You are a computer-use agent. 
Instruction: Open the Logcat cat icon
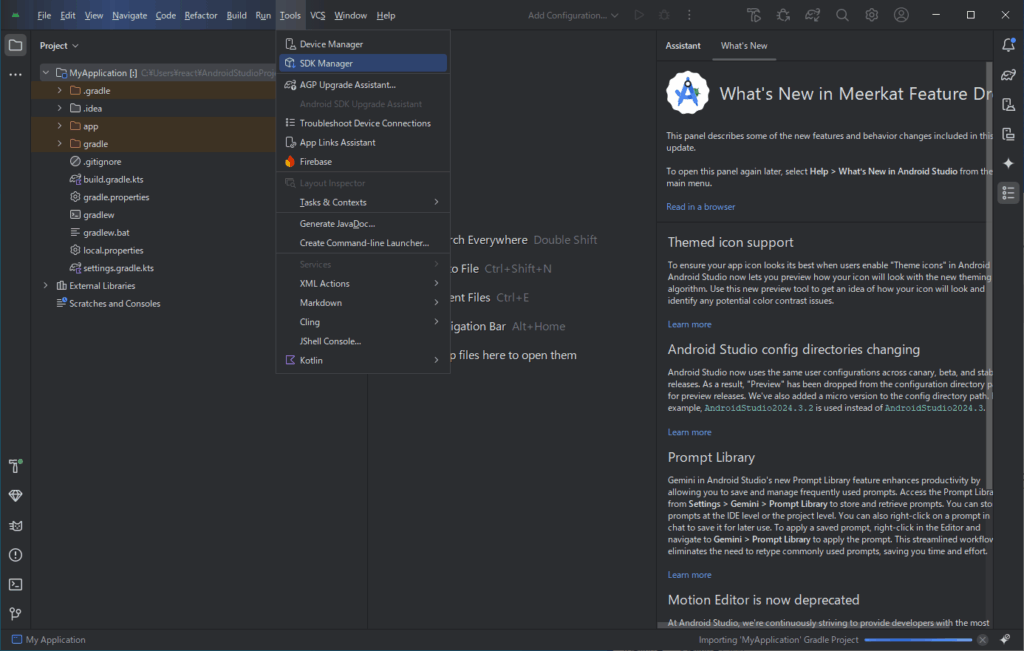16,526
